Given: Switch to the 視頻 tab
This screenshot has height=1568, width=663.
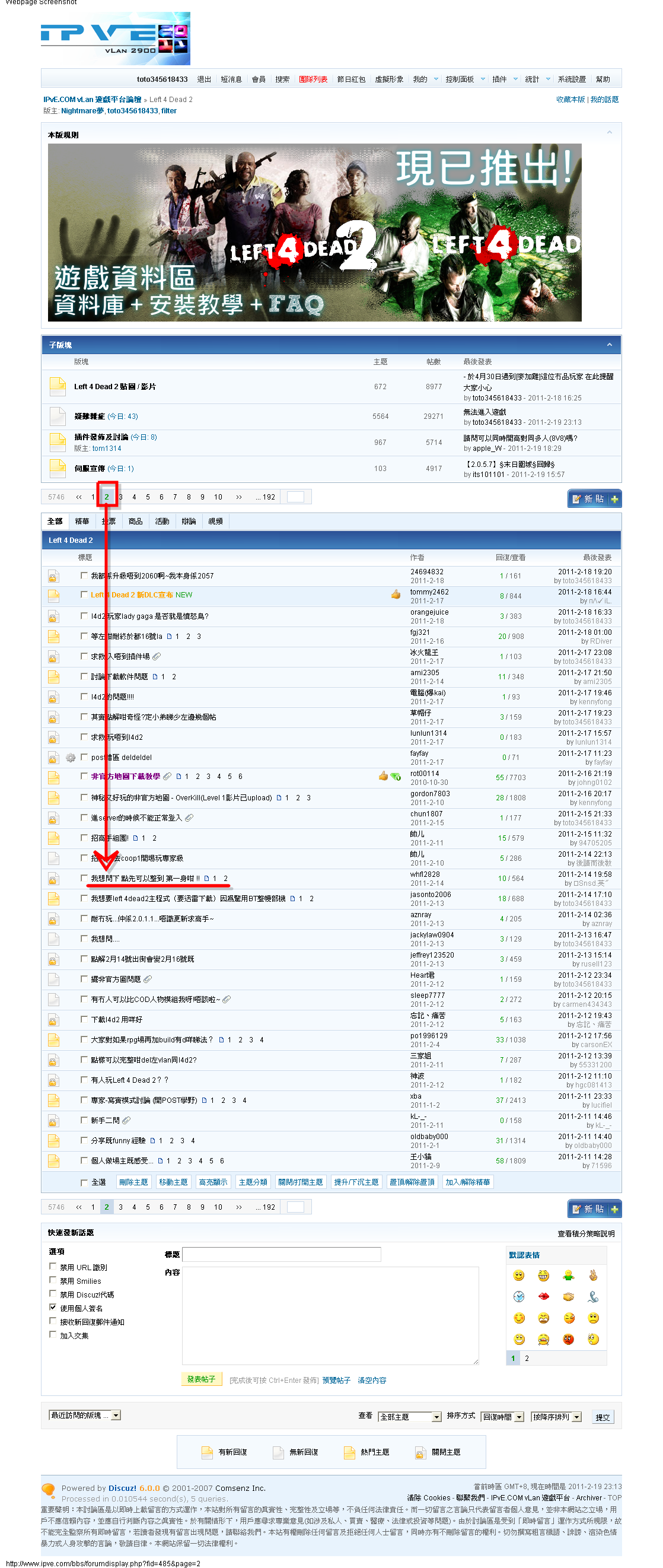Looking at the screenshot, I should [x=216, y=521].
